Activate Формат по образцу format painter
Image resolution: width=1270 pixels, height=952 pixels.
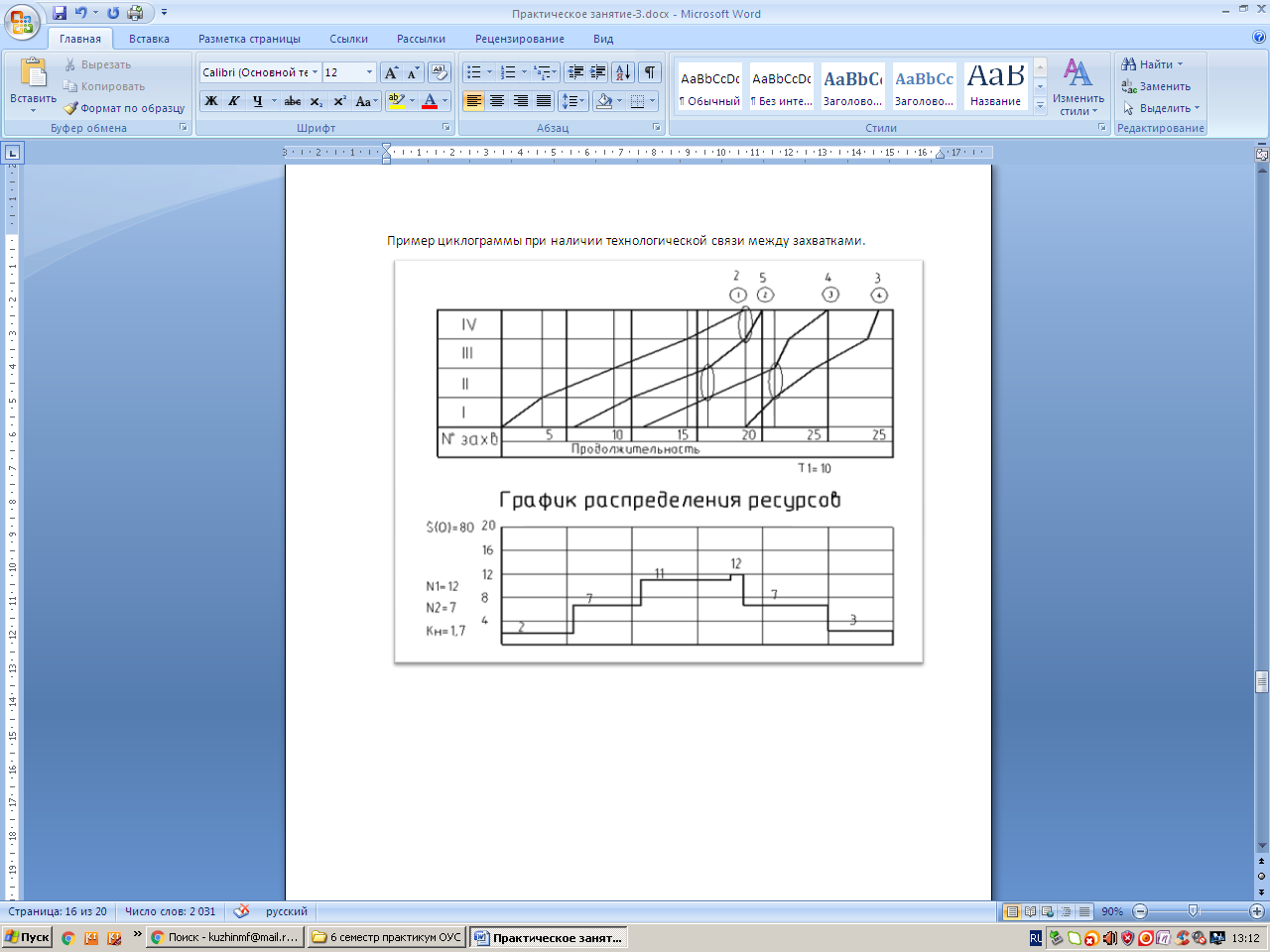point(124,108)
